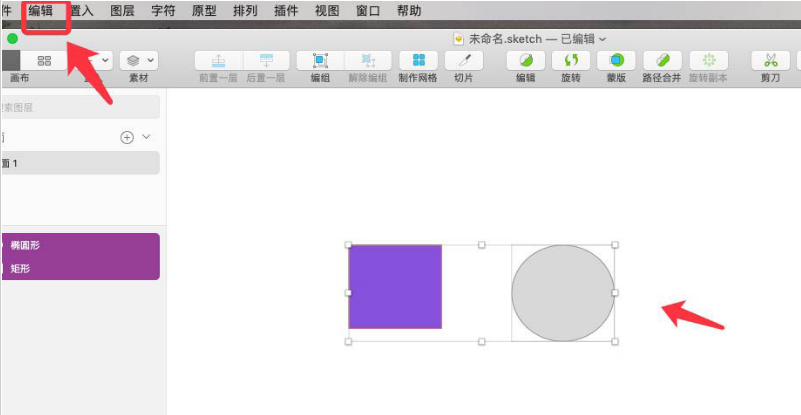Screen dimensions: 801x415
Task: Expand the document title dropdown chevron
Action: pos(603,39)
